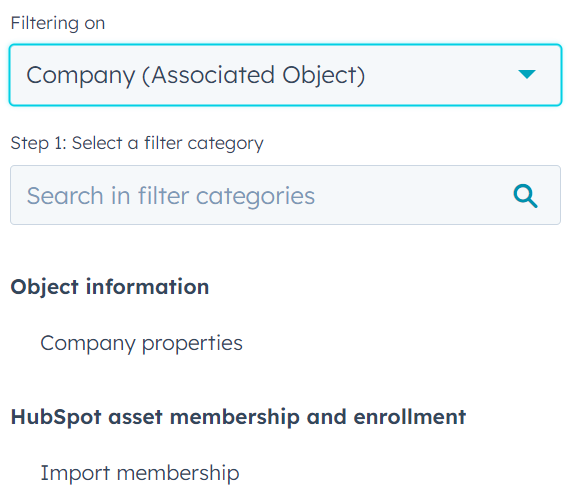This screenshot has height=485, width=567.
Task: Open the Import membership list item
Action: (x=140, y=472)
